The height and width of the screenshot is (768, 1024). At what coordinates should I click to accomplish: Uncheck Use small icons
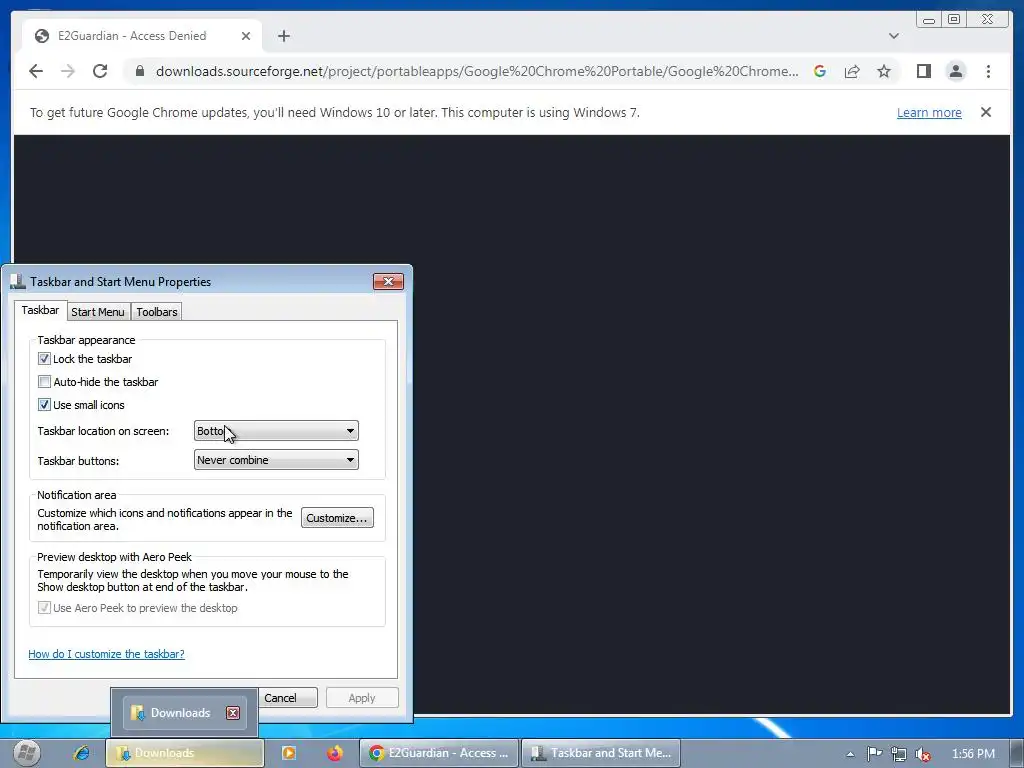[44, 405]
